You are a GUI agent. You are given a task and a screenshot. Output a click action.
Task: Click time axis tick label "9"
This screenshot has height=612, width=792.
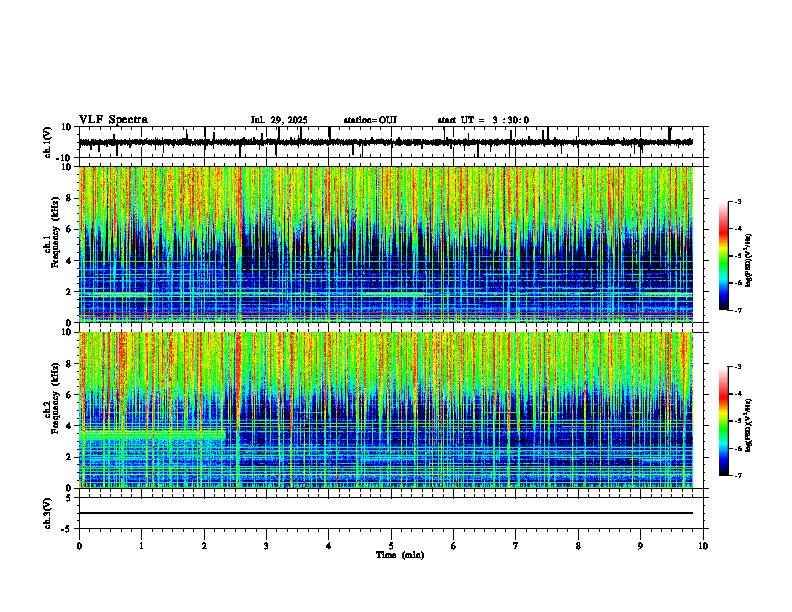(640, 546)
